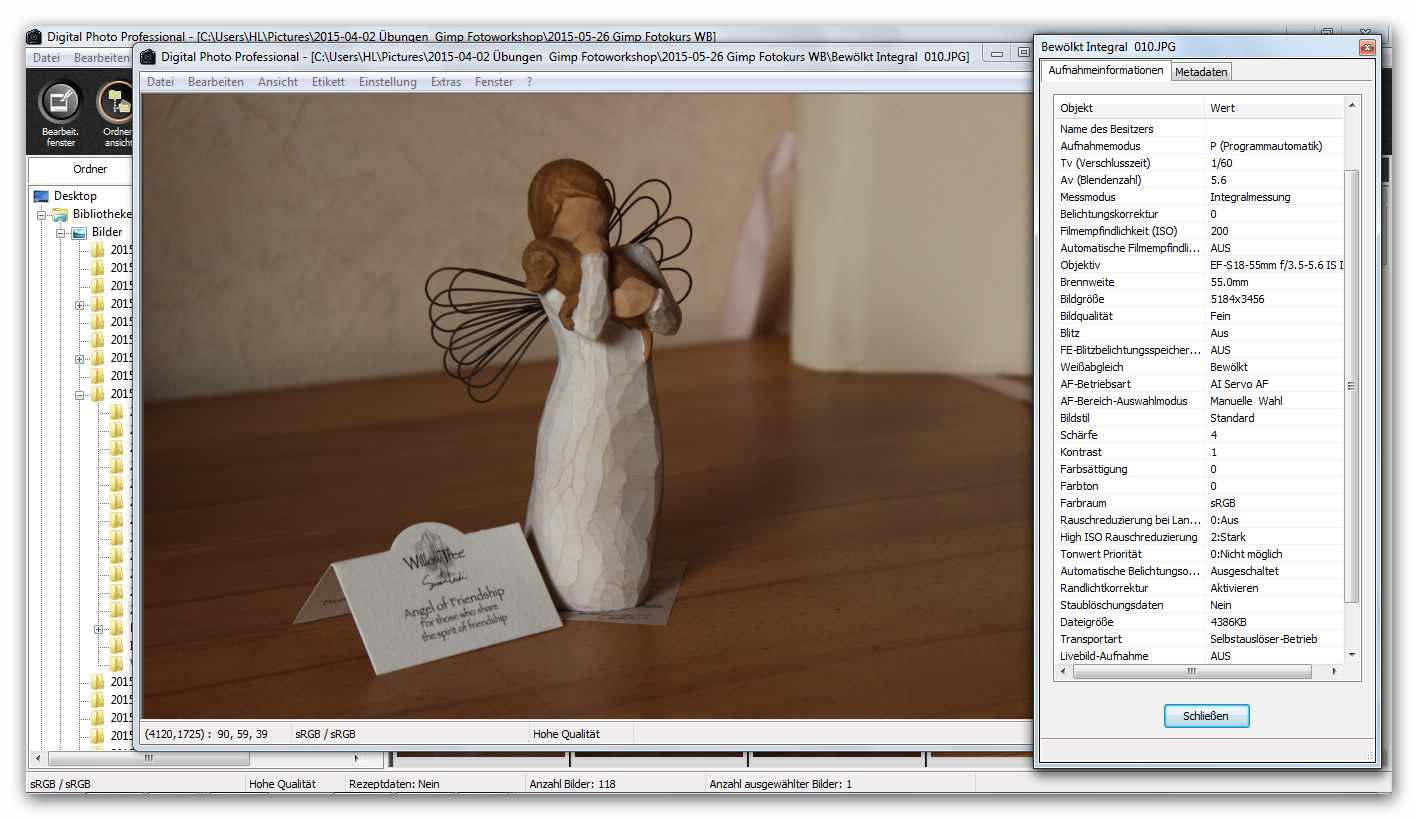Select the Weißabgleich row
This screenshot has height=820, width=1418.
pos(1200,367)
